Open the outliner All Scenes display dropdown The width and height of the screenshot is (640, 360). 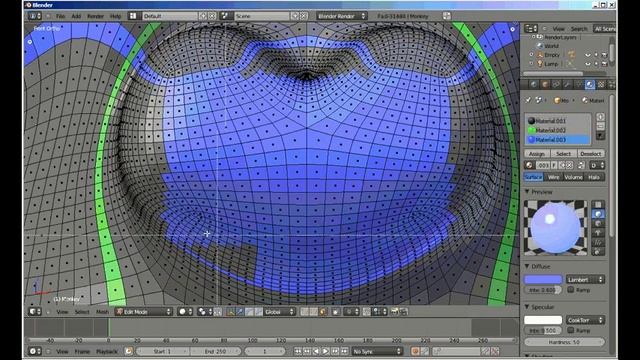point(604,29)
